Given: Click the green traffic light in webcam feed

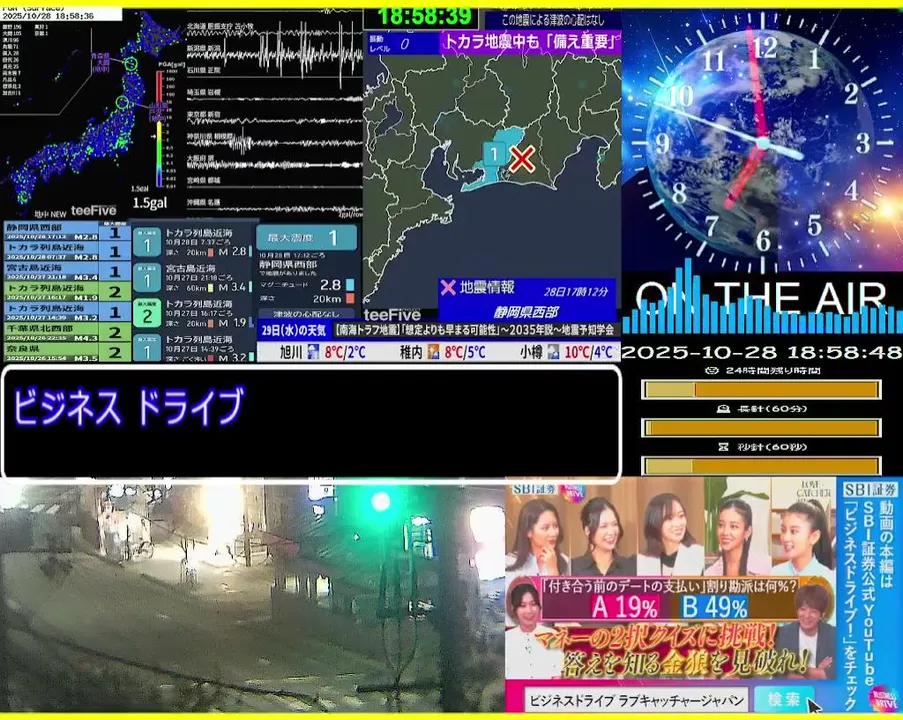Looking at the screenshot, I should (x=381, y=502).
